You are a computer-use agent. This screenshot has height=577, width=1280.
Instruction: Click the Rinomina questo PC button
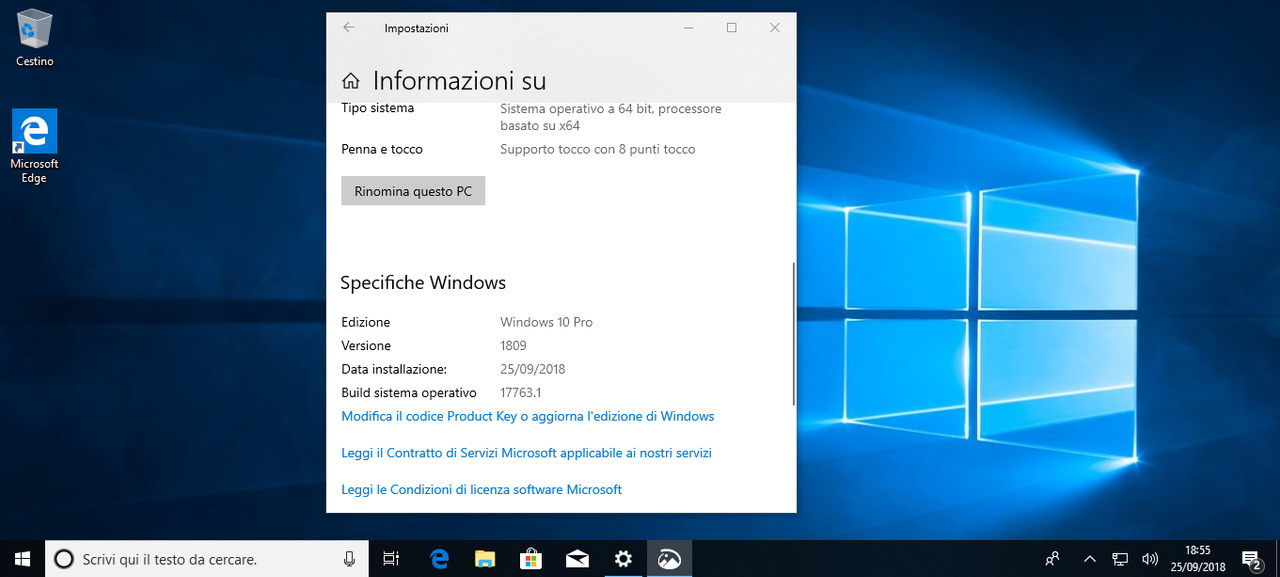click(413, 191)
